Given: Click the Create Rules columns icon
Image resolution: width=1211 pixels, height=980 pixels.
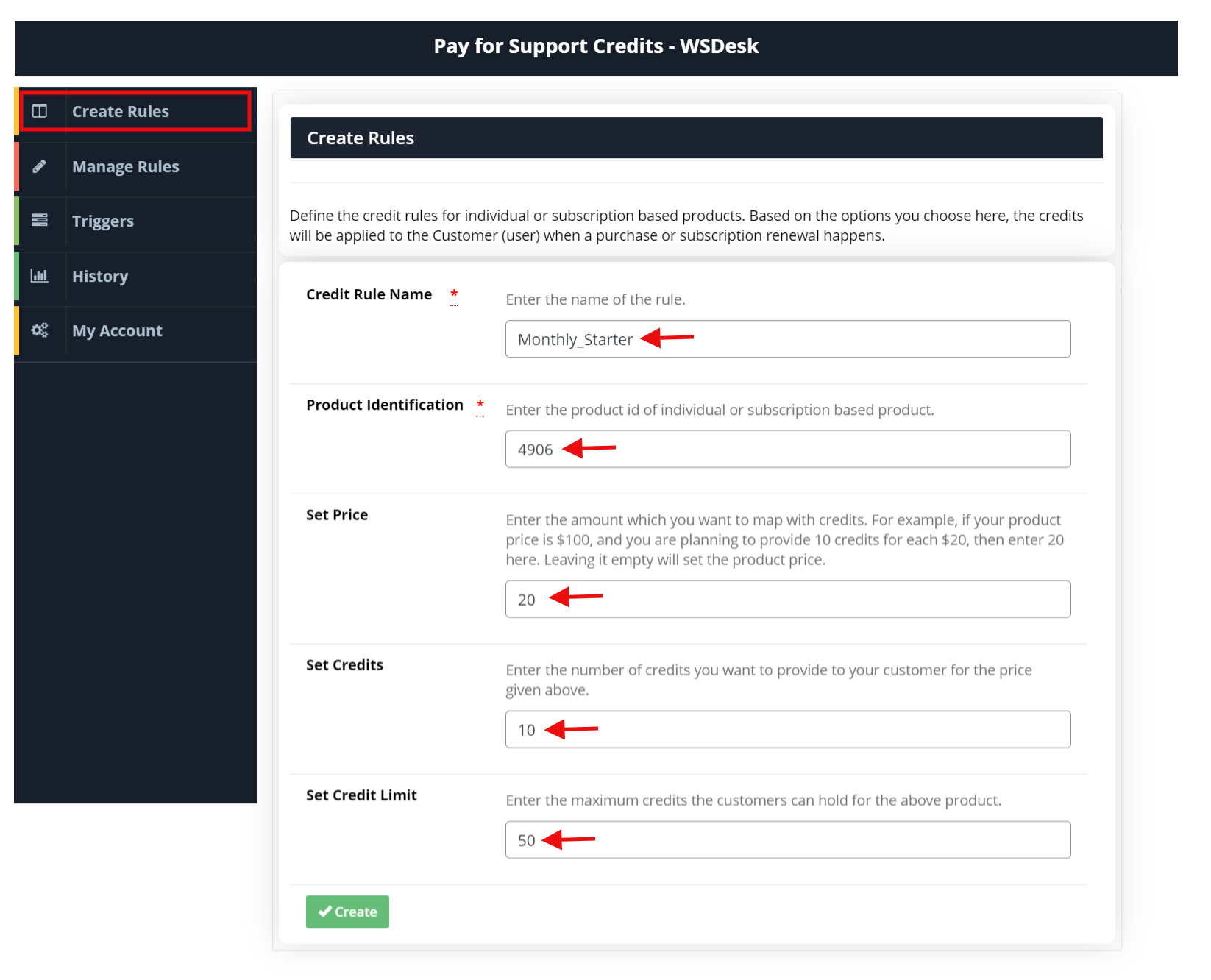Looking at the screenshot, I should (40, 111).
